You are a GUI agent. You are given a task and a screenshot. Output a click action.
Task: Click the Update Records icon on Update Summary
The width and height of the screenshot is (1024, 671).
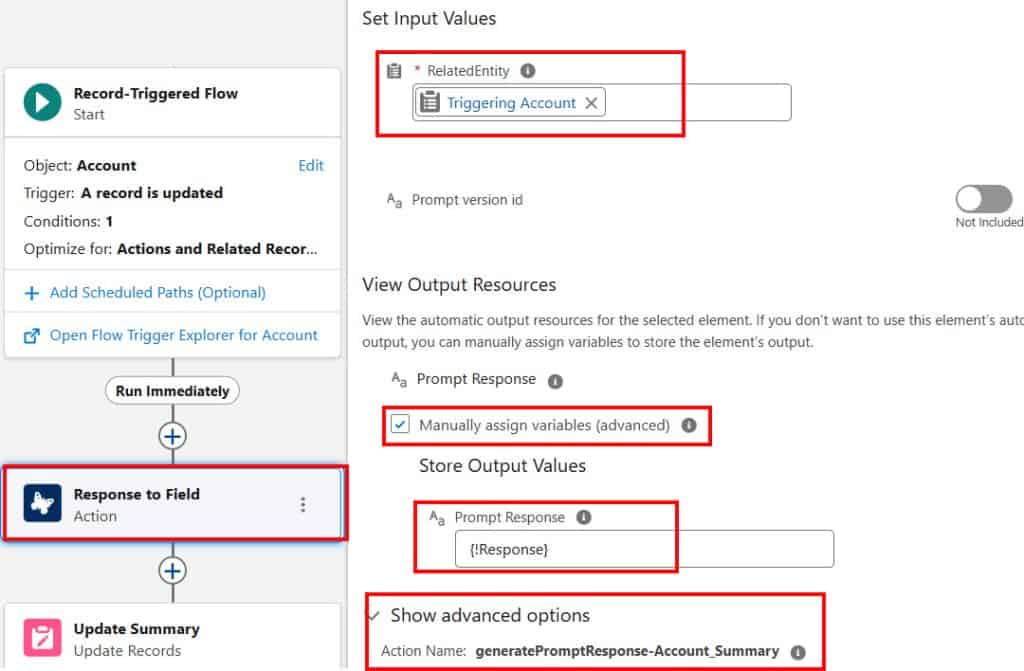43,637
